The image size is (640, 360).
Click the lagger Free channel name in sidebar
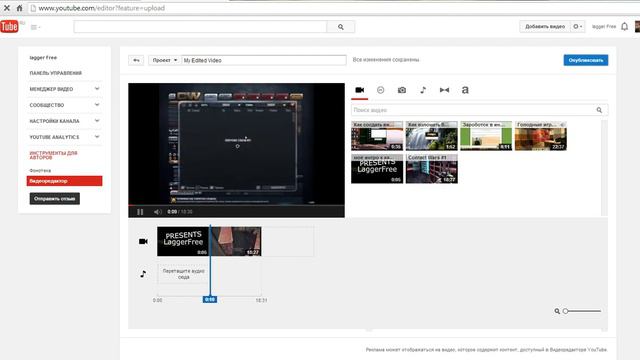coord(43,58)
